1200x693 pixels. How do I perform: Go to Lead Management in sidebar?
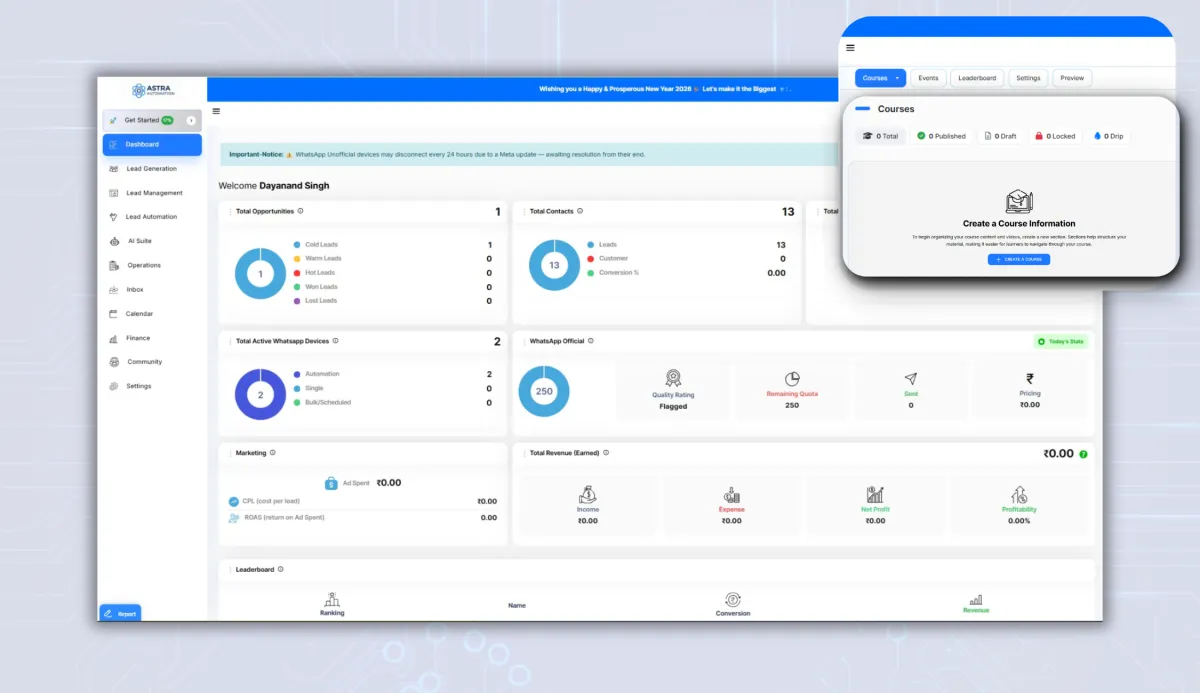[152, 193]
